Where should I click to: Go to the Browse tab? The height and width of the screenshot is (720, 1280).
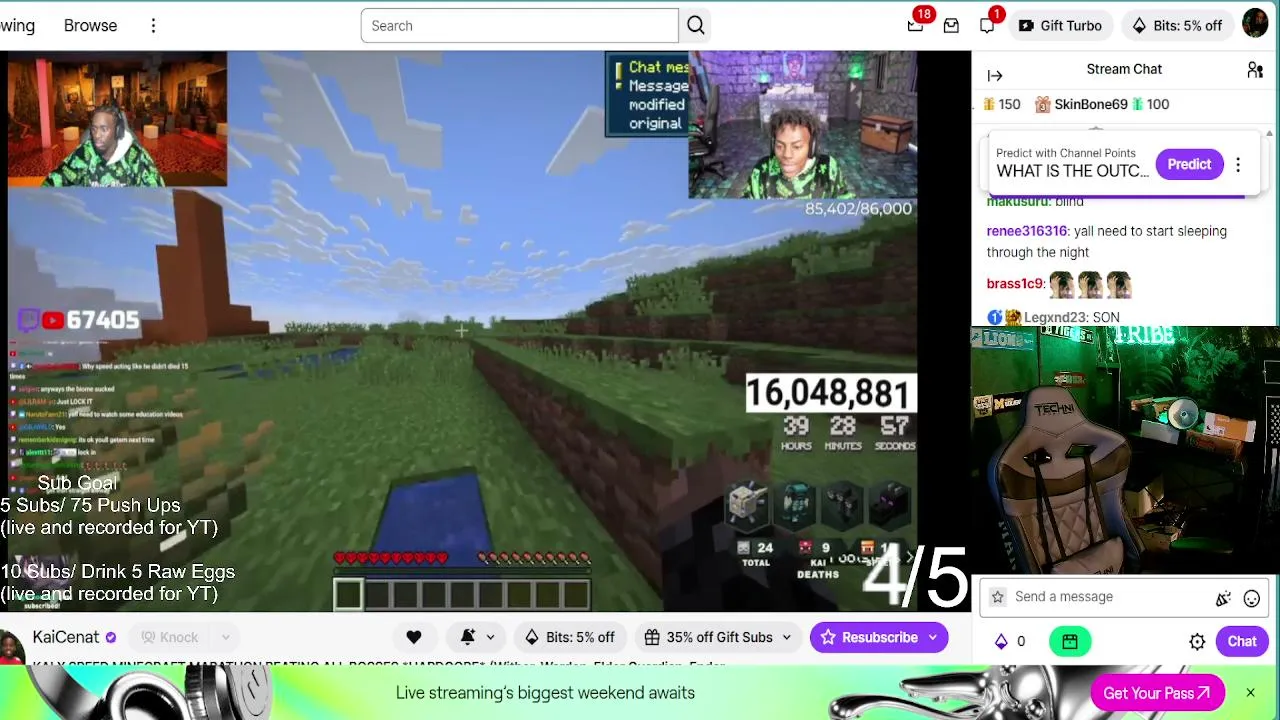click(x=90, y=26)
